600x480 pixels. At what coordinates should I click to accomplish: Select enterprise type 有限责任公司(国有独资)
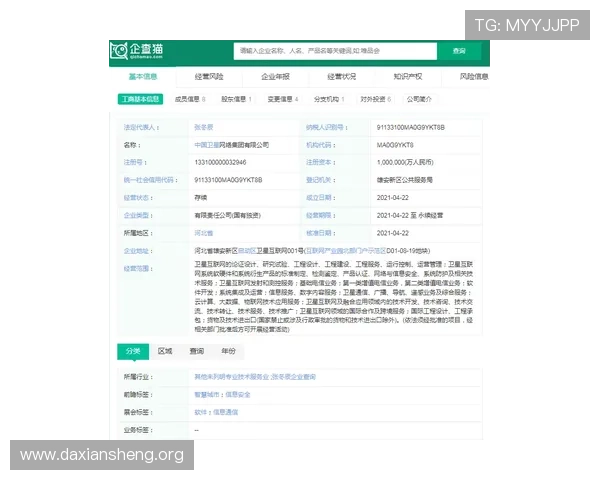pos(228,216)
